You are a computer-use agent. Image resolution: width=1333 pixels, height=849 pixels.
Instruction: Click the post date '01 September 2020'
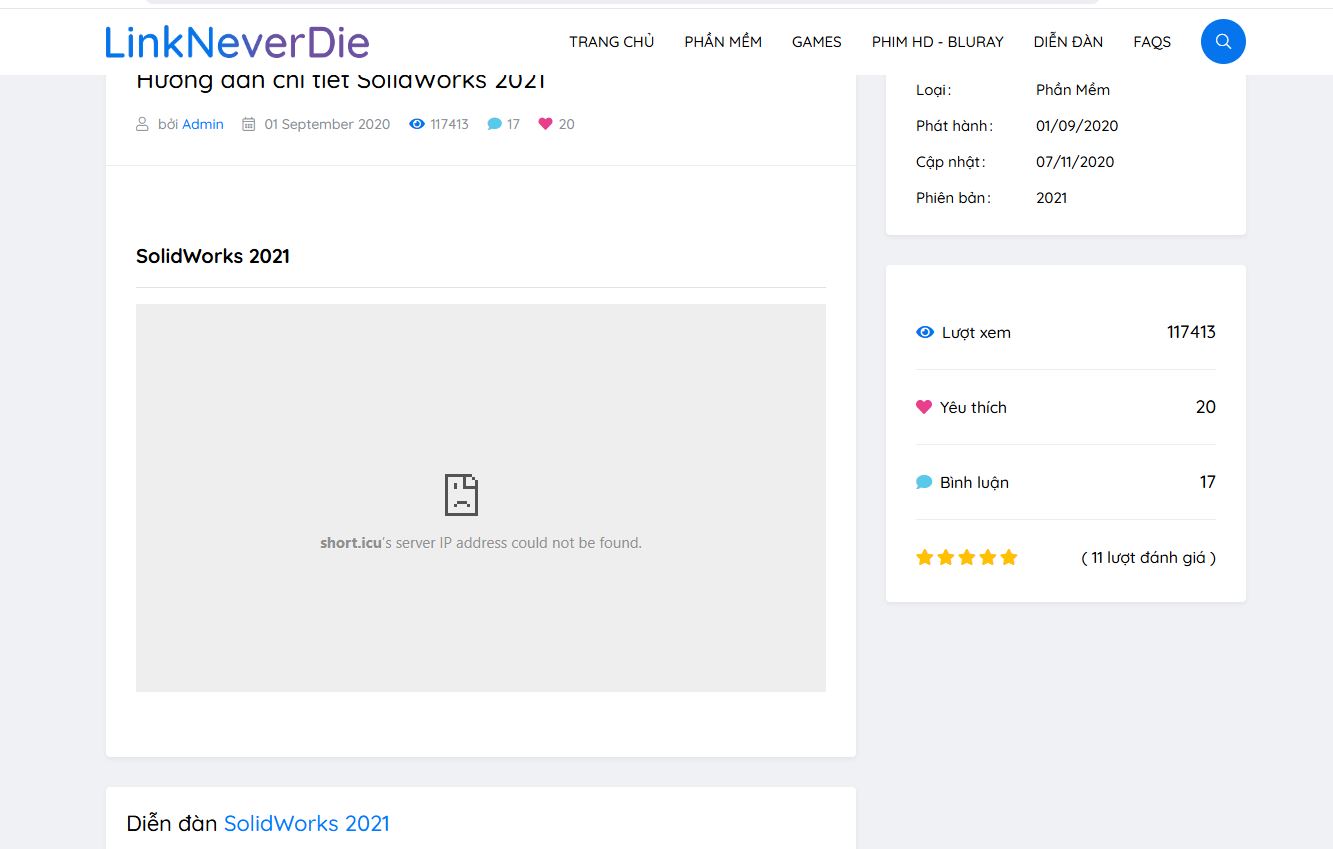click(327, 124)
